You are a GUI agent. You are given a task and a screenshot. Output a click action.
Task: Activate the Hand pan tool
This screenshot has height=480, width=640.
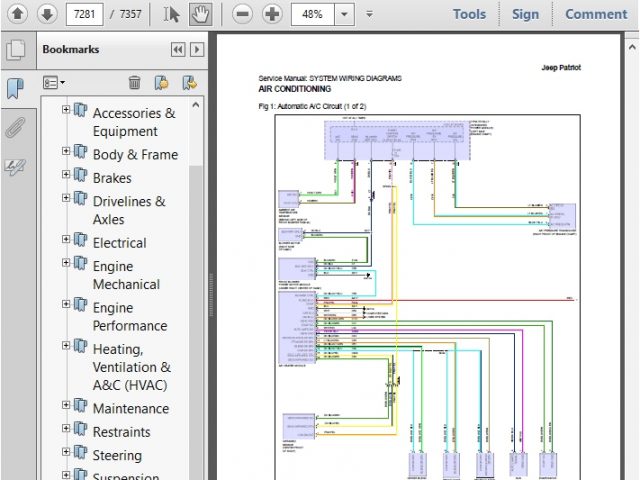[200, 14]
